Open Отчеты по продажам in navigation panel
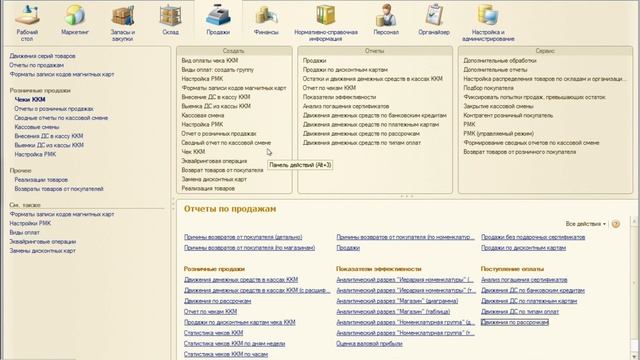This screenshot has width=640, height=360. (37, 65)
